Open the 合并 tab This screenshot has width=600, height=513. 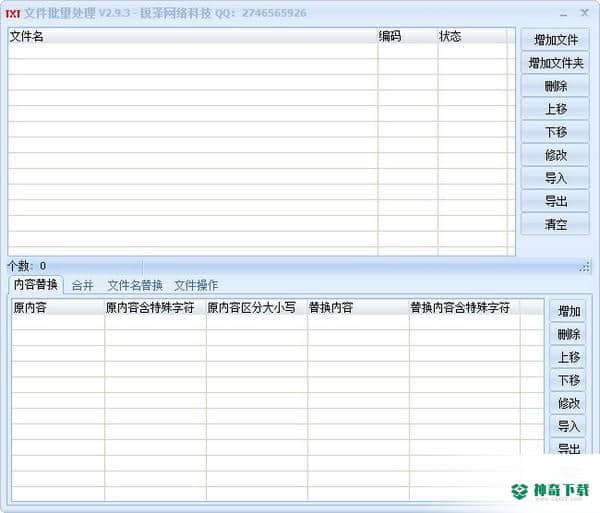(x=83, y=285)
